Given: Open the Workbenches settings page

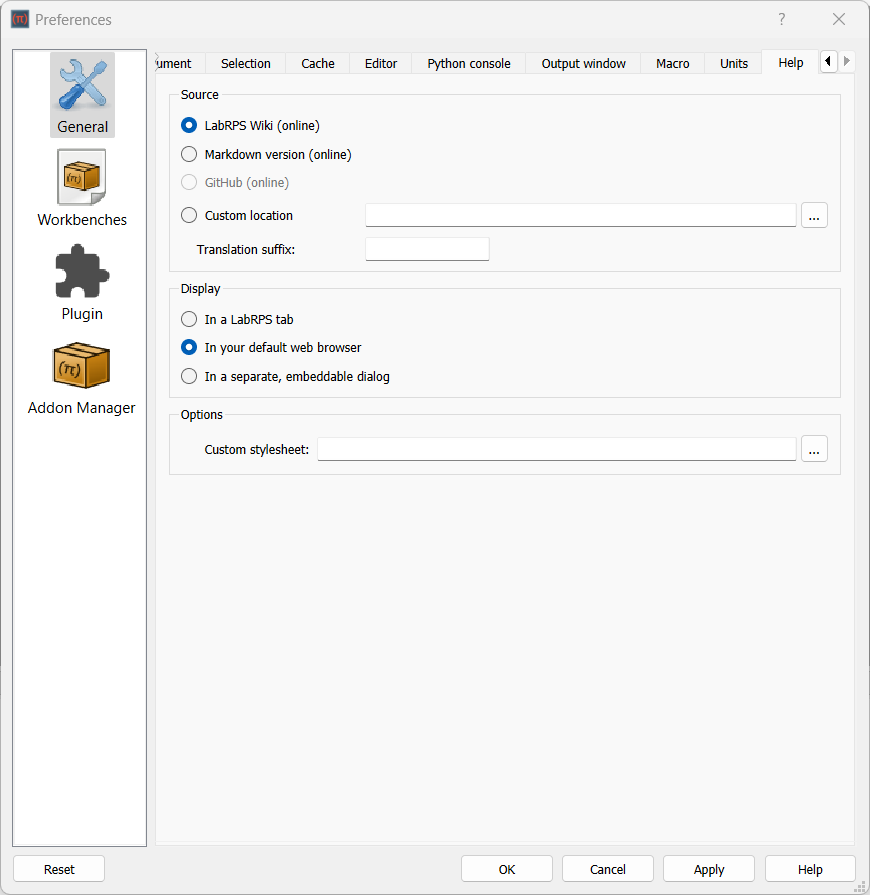Looking at the screenshot, I should tap(82, 188).
